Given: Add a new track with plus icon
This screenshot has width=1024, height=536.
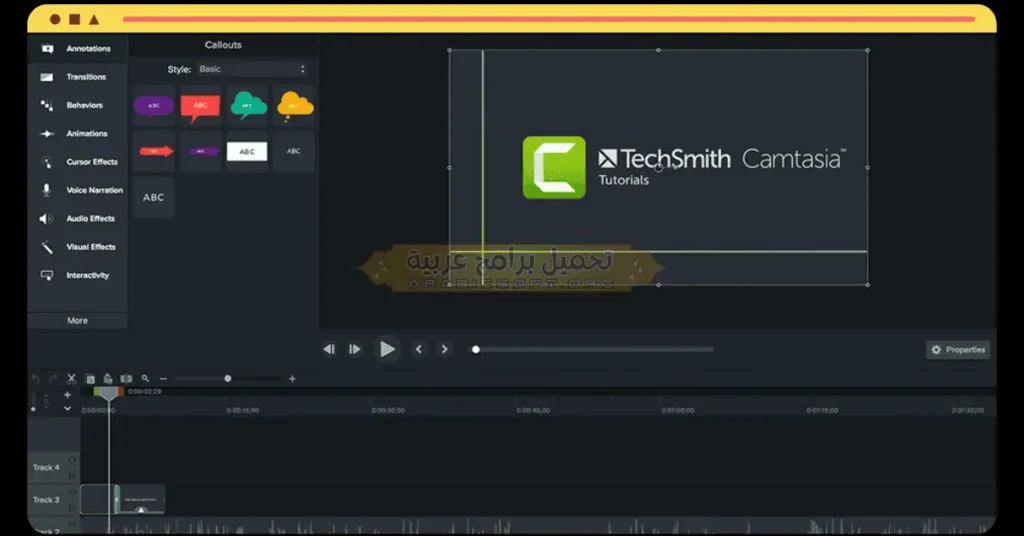Looking at the screenshot, I should pyautogui.click(x=67, y=395).
